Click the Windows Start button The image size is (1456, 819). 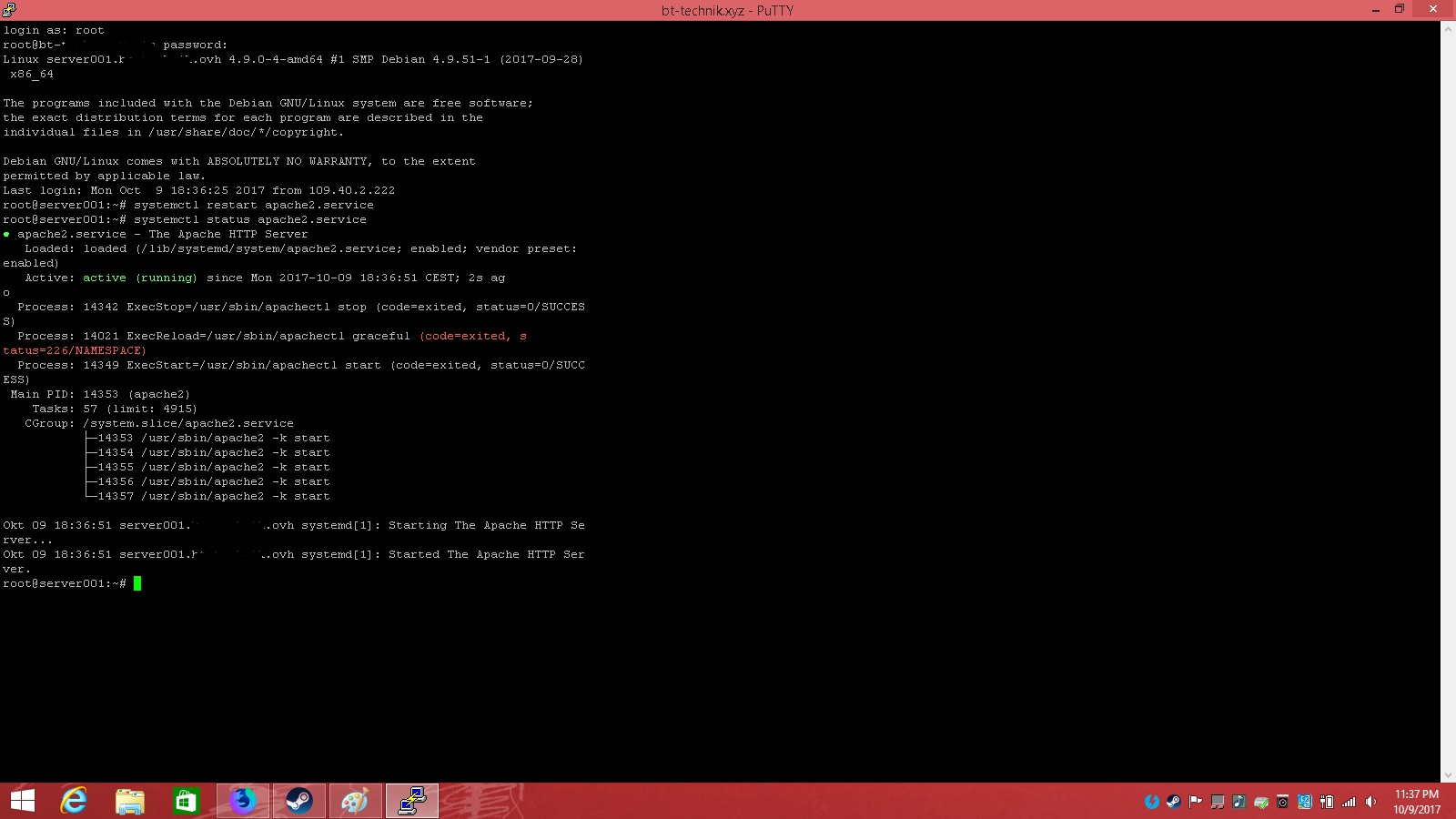click(x=23, y=801)
